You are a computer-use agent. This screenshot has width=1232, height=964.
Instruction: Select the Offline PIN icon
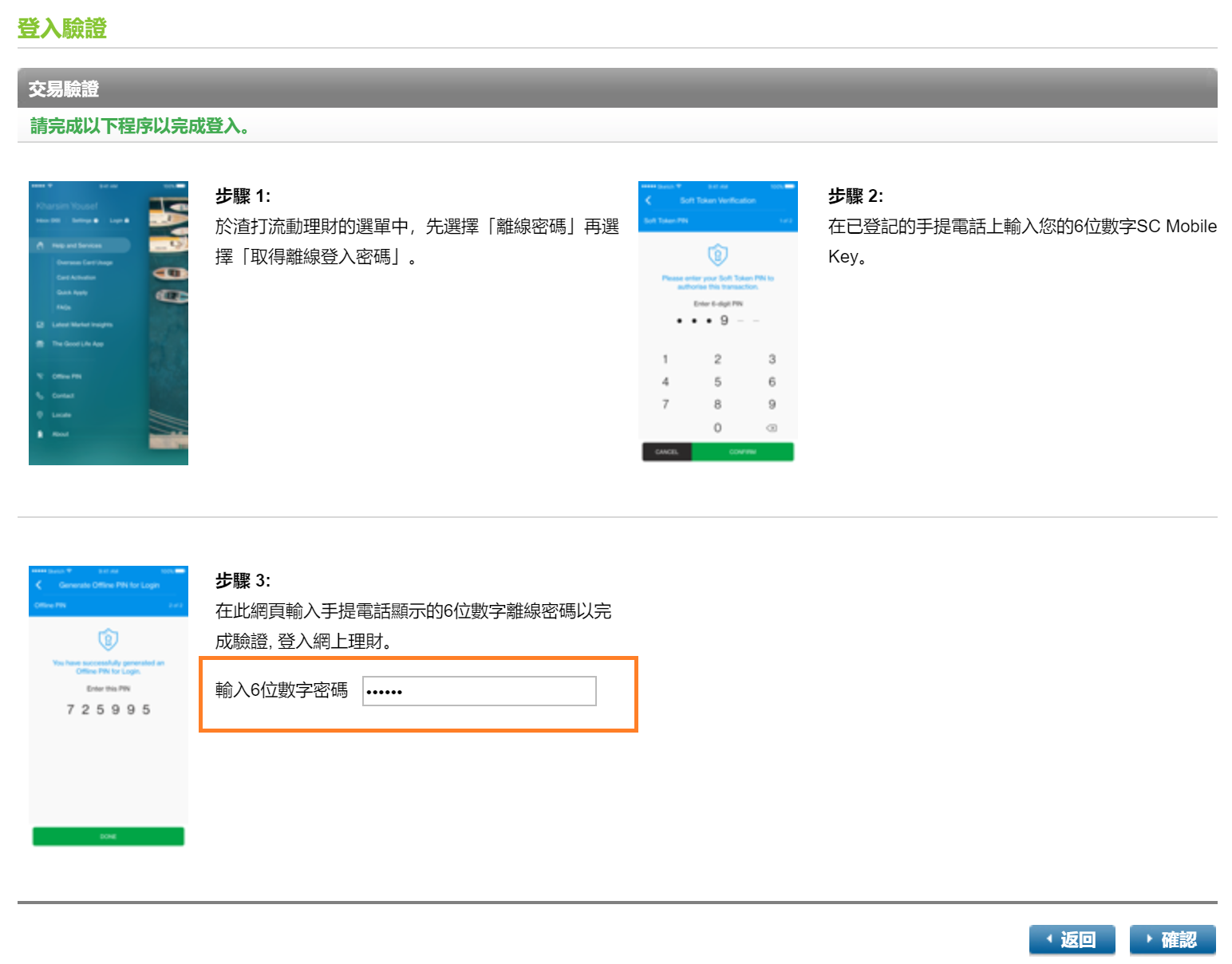(39, 376)
